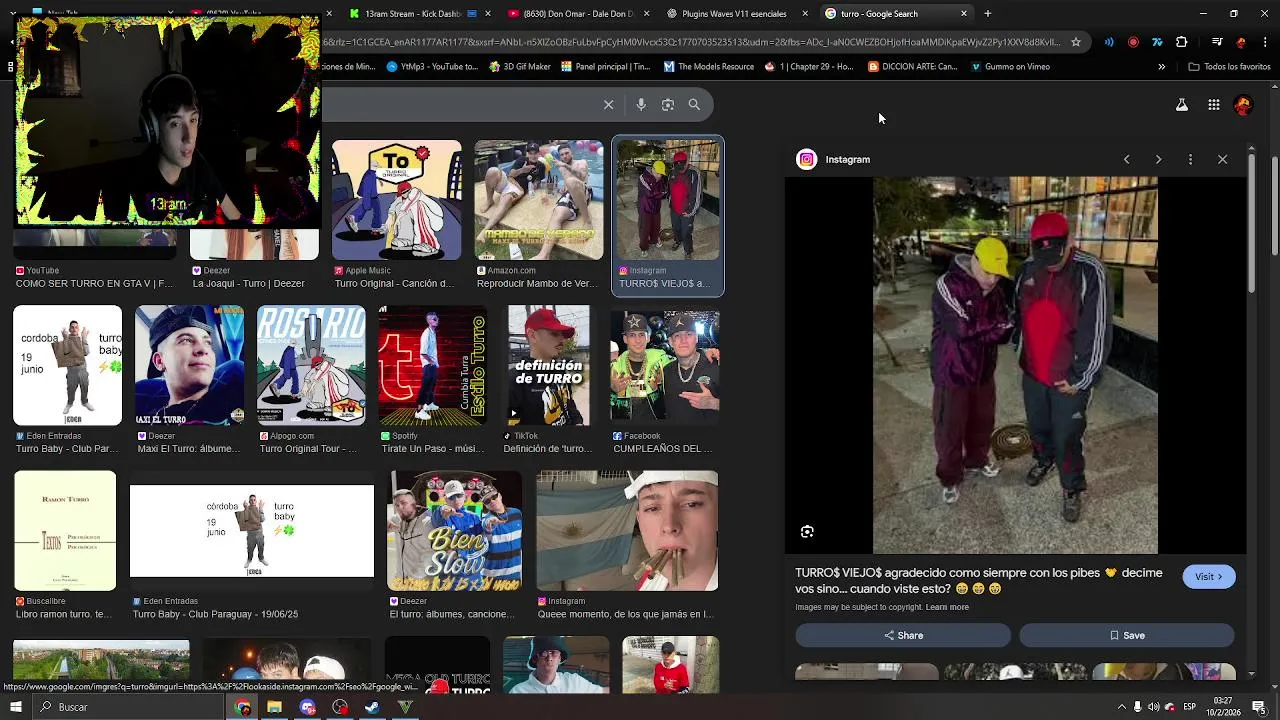Image resolution: width=1280 pixels, height=720 pixels.
Task: Click 'COMO SER TURRO EN GTA V' caption
Action: click(94, 284)
